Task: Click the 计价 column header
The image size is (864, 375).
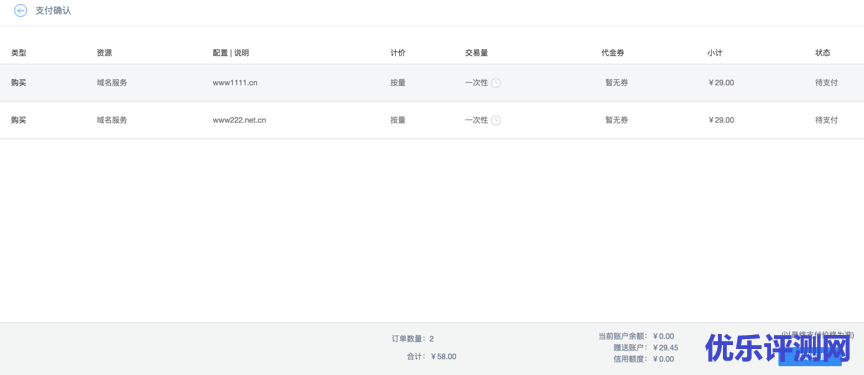Action: pos(398,53)
